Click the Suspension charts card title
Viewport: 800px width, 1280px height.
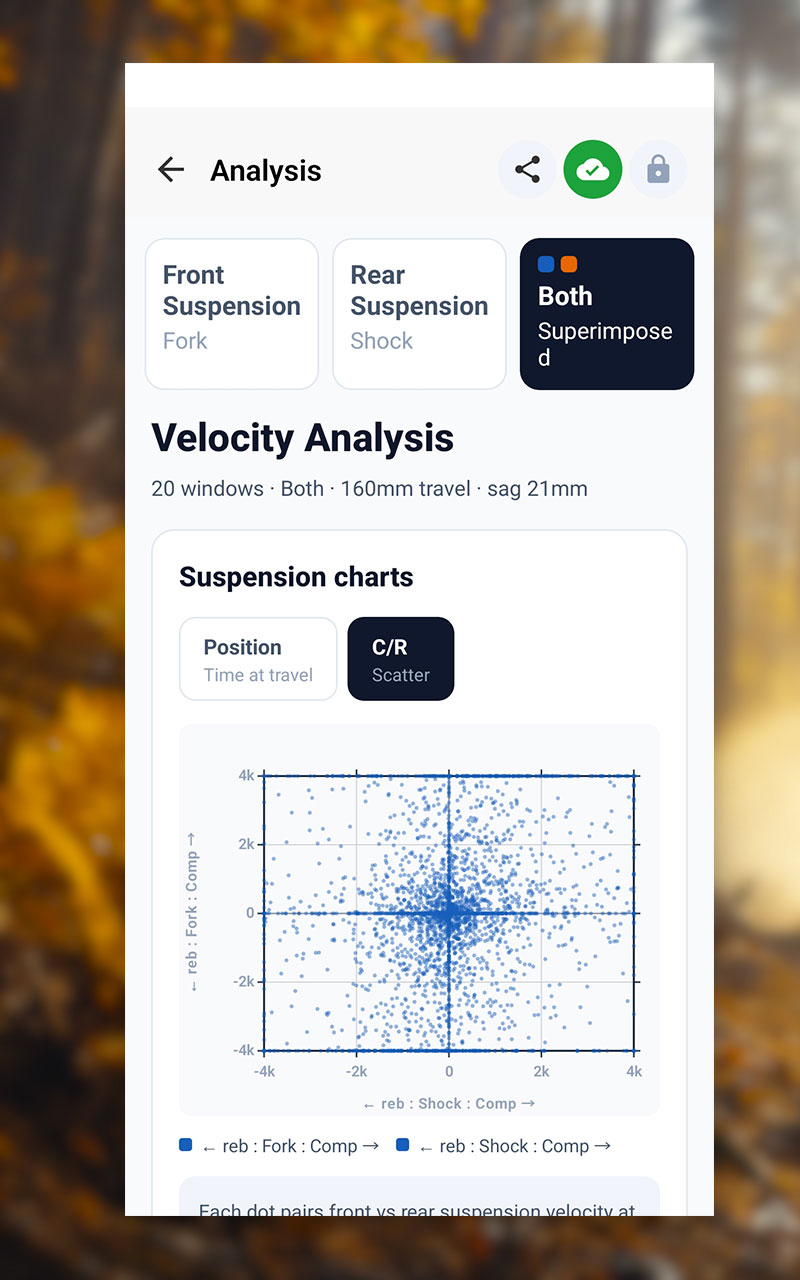click(296, 577)
